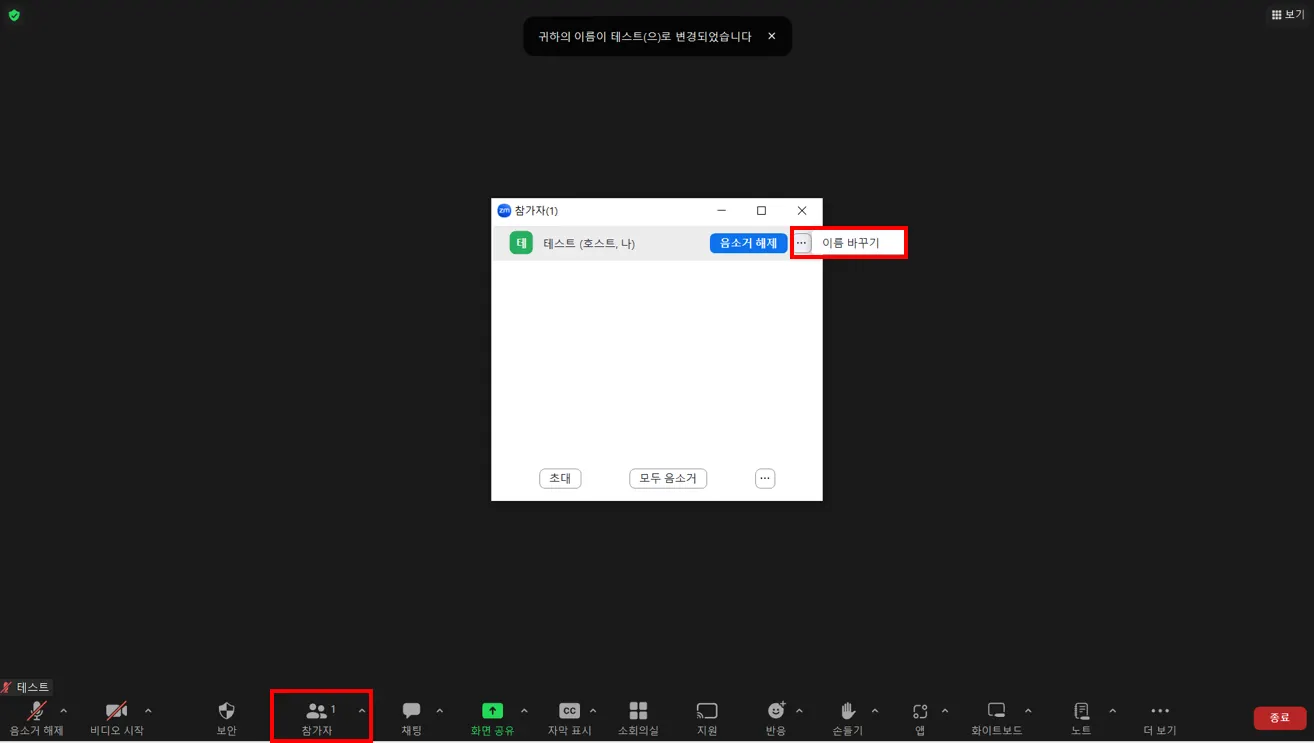The image size is (1314, 743).
Task: Start 화면 공유 screen sharing
Action: click(x=492, y=717)
